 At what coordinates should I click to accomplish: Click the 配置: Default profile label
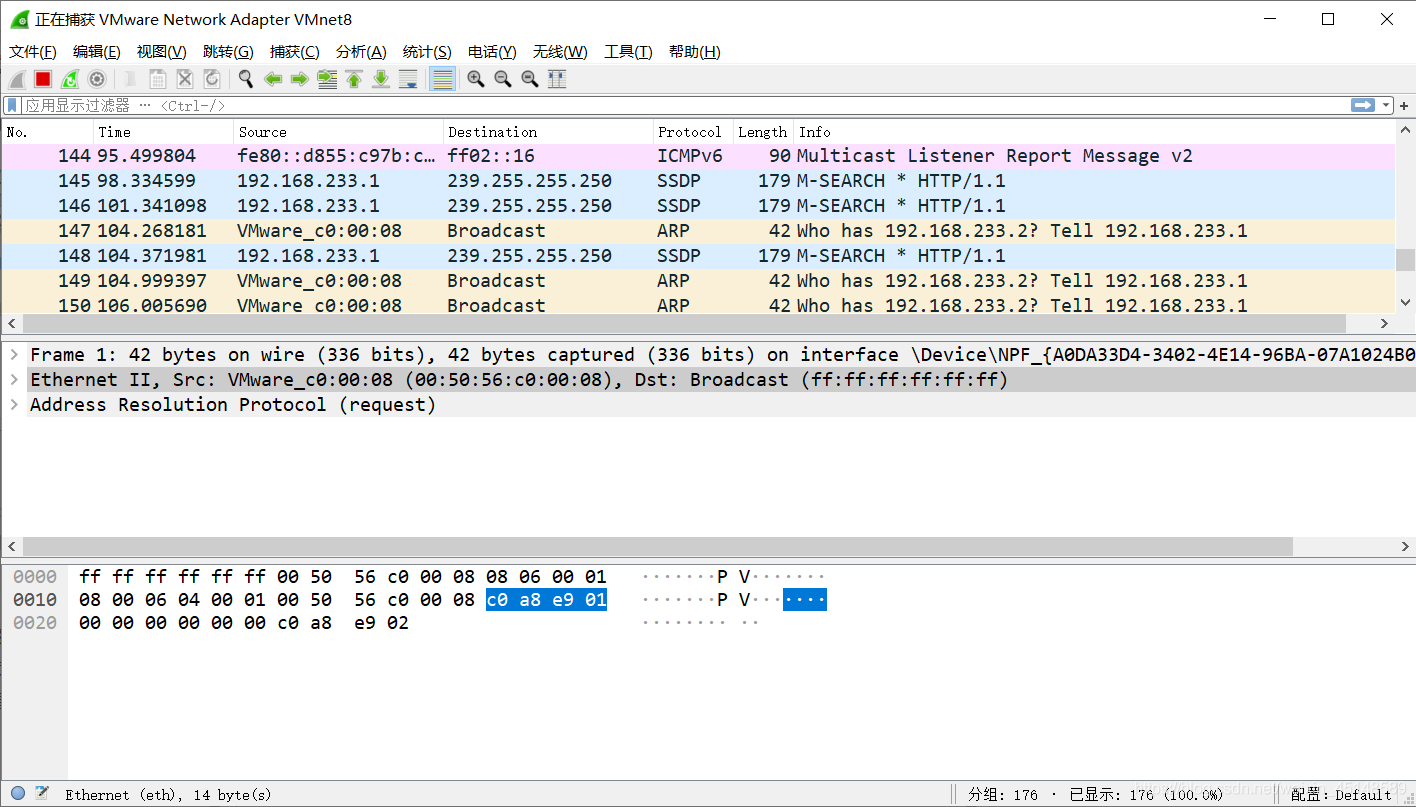click(1341, 795)
